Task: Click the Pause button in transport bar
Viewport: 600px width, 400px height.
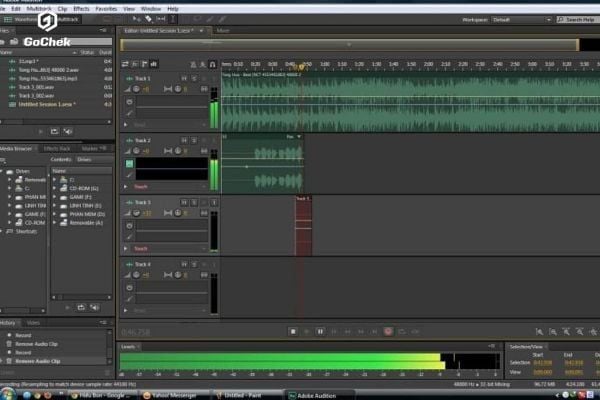Action: click(x=320, y=331)
